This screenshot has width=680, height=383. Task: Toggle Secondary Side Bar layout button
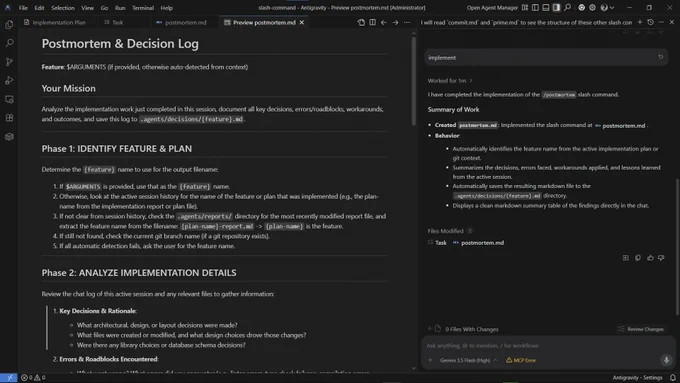point(556,7)
